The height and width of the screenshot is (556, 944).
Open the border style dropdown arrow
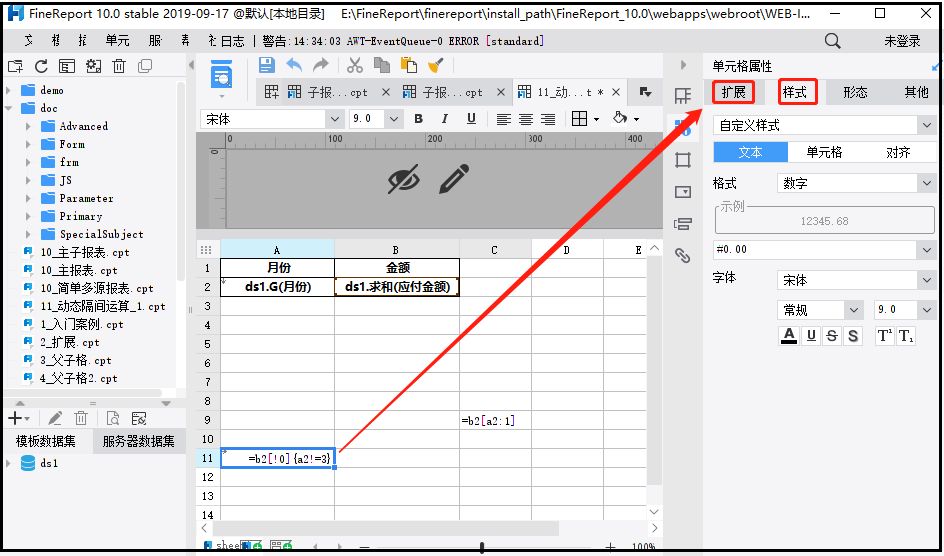[x=596, y=119]
